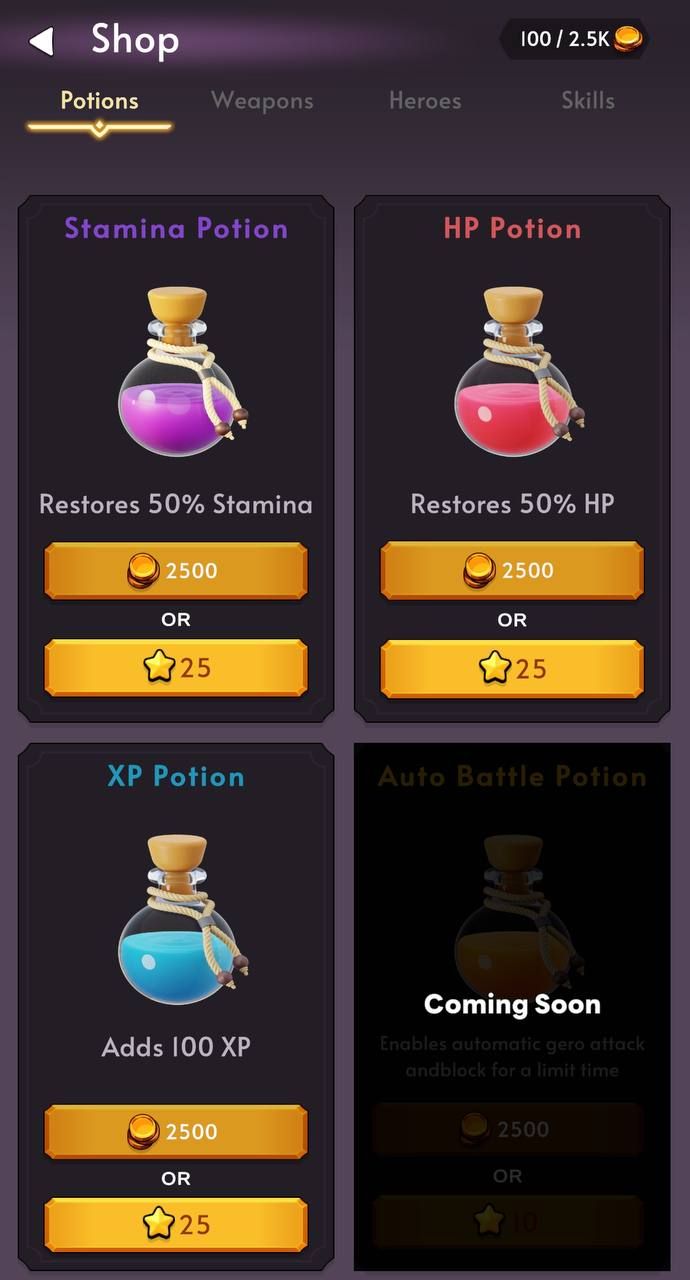Buy Stamina Potion for 25 stars

point(176,667)
